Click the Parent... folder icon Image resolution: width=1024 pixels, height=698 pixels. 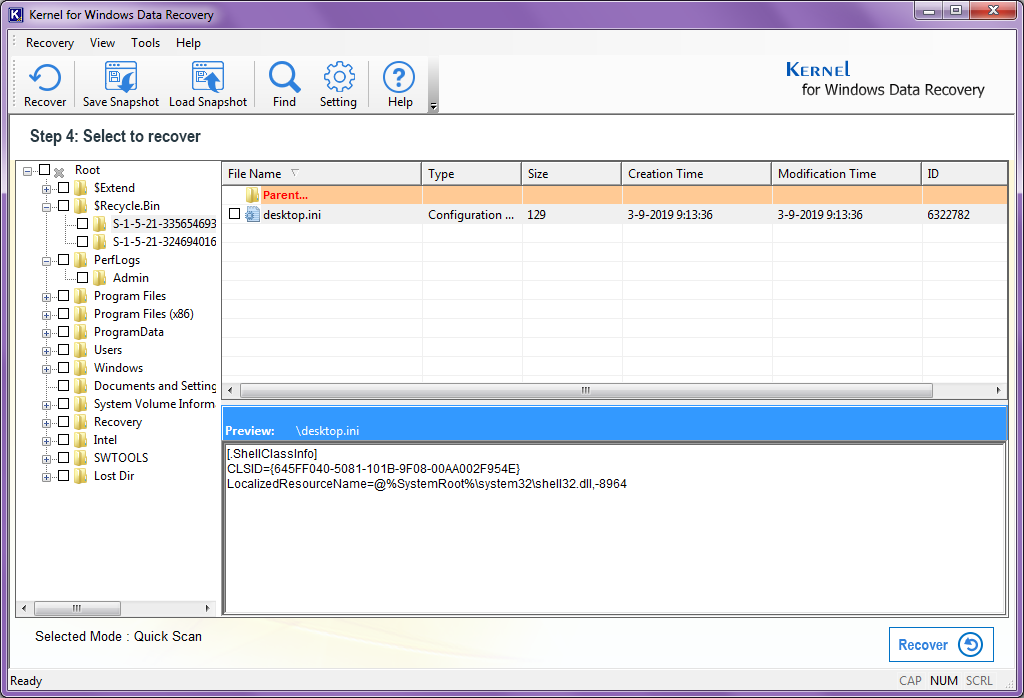point(253,195)
